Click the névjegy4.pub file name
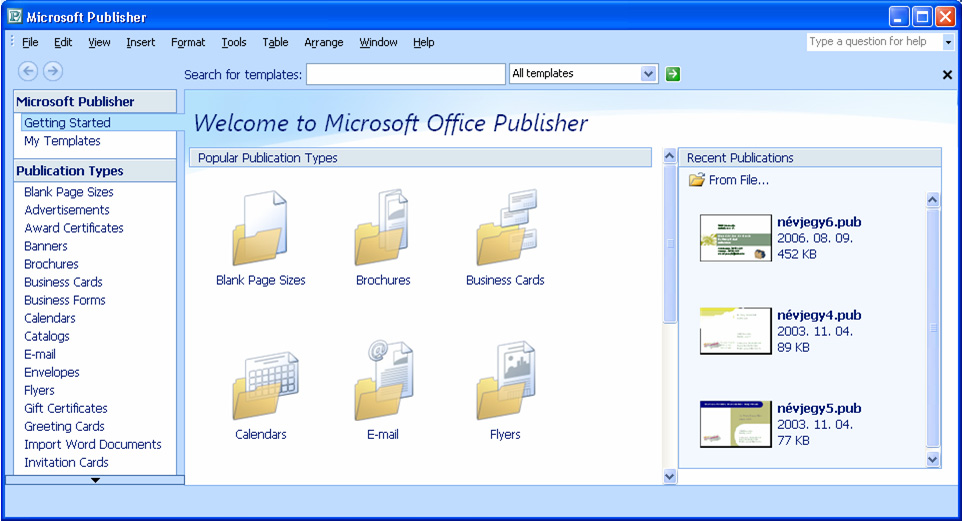Image resolution: width=962 pixels, height=522 pixels. [x=819, y=315]
